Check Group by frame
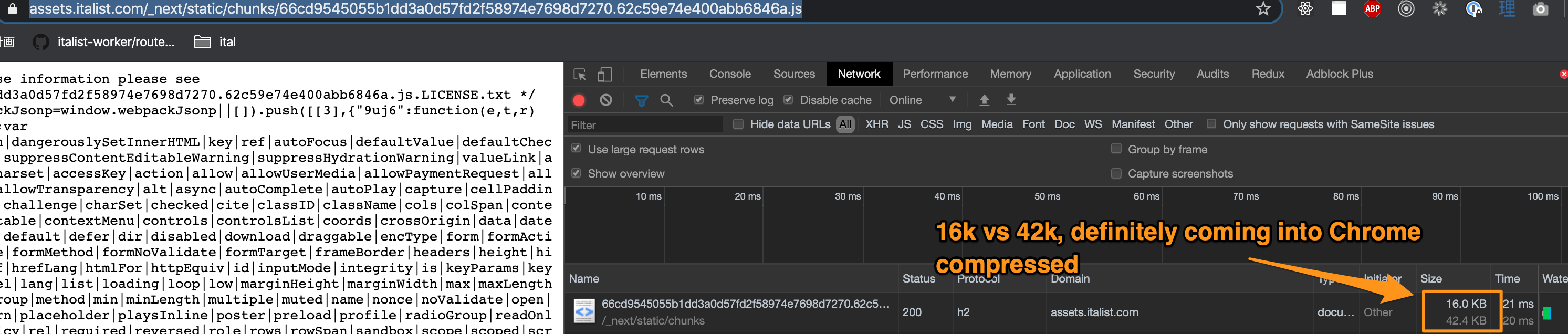1568x334 pixels. point(1116,148)
